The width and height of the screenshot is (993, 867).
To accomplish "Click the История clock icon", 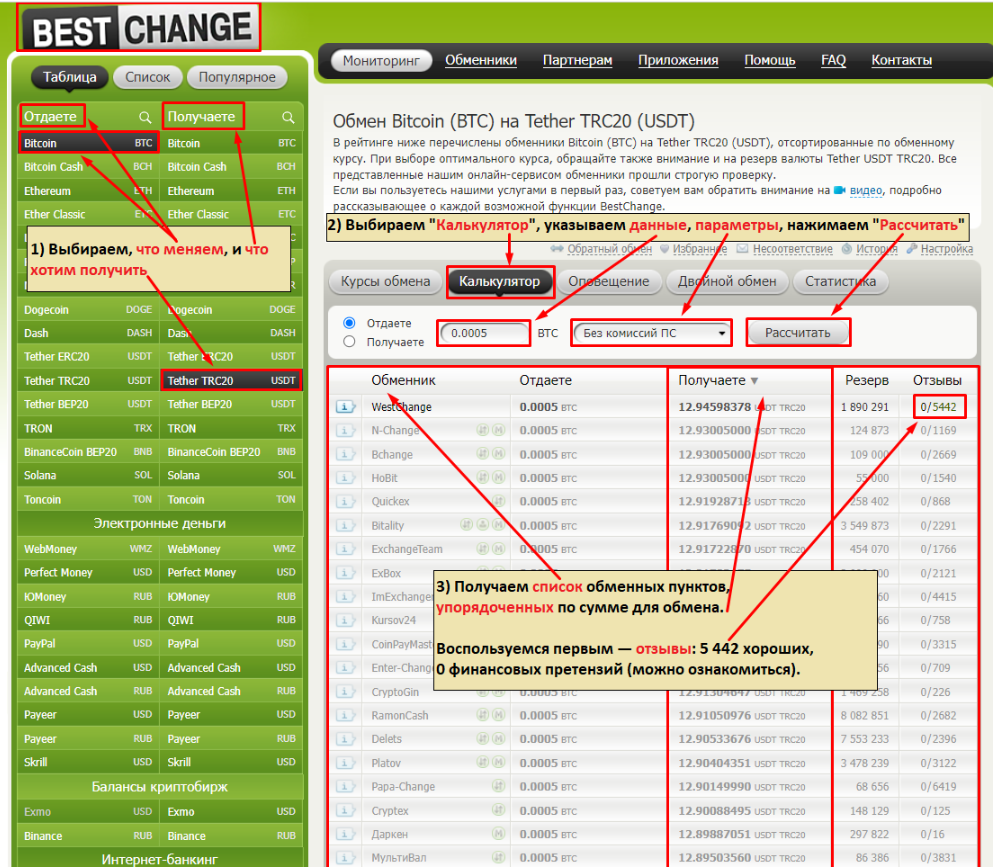I will [847, 249].
